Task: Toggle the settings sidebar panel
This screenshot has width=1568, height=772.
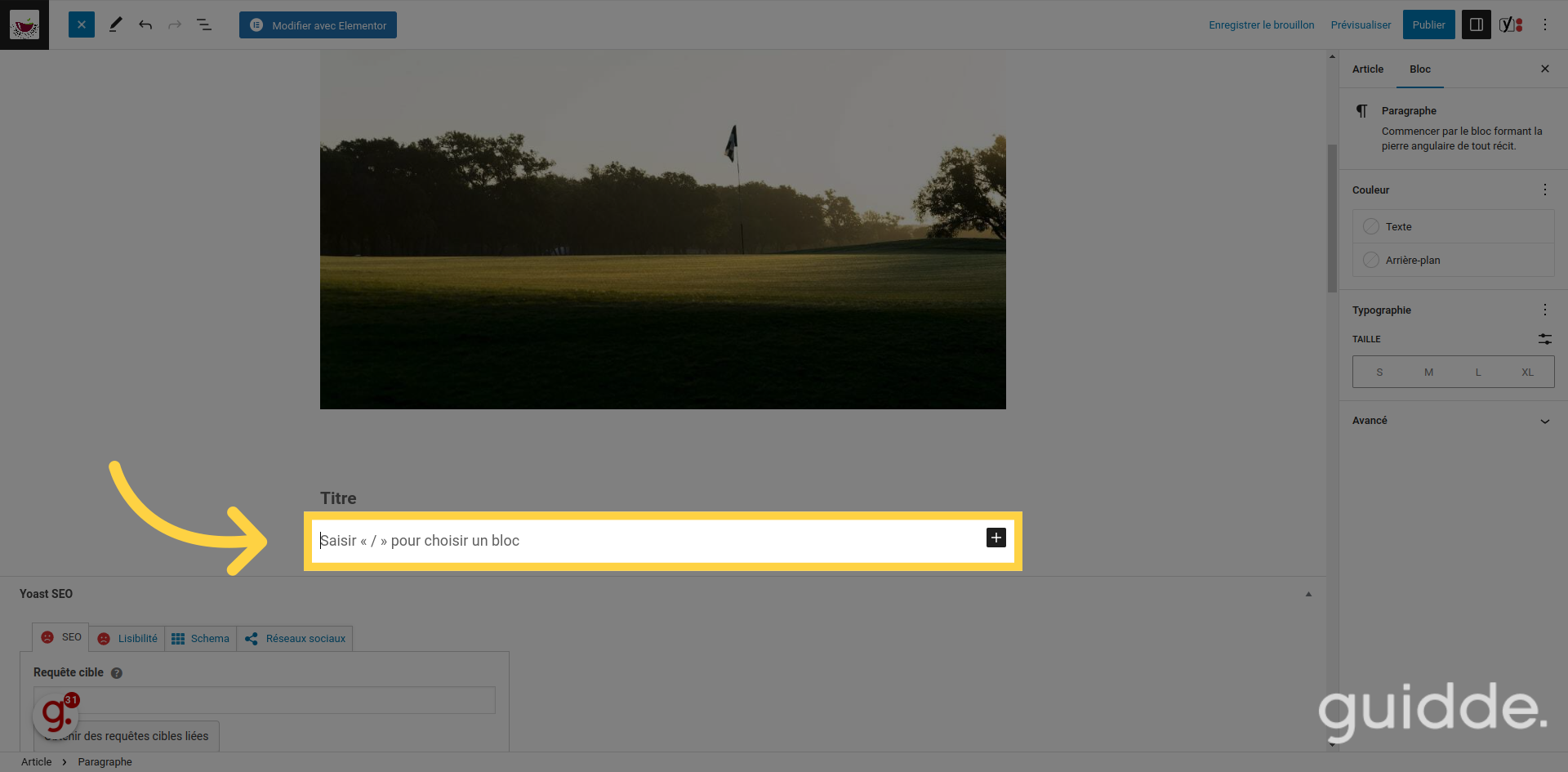Action: (x=1477, y=25)
